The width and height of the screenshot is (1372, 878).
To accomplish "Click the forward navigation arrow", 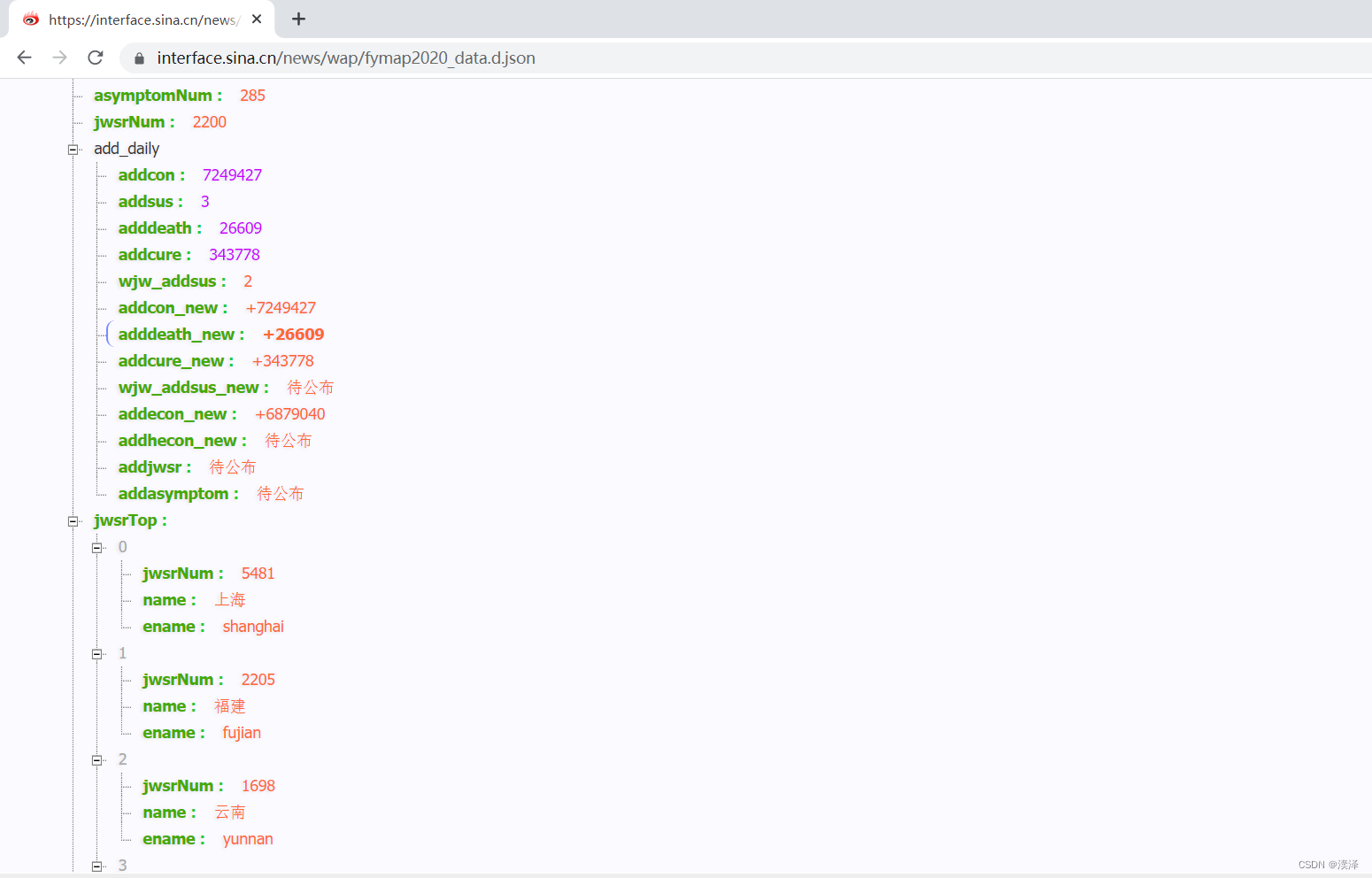I will point(59,58).
